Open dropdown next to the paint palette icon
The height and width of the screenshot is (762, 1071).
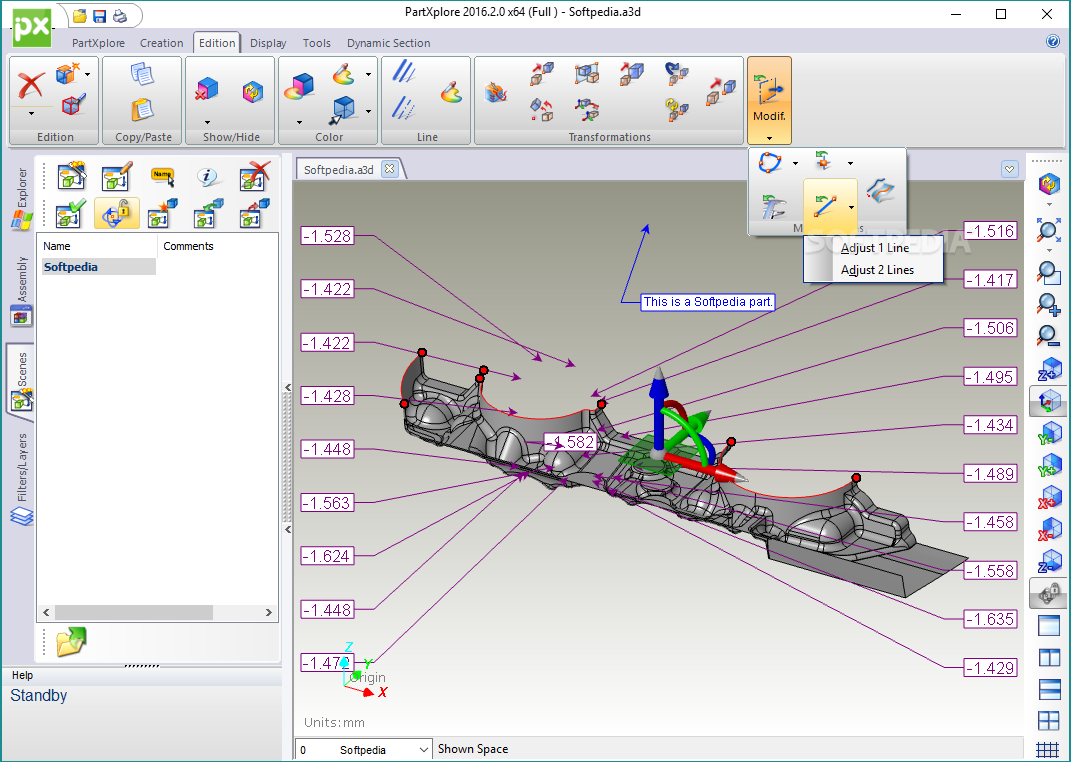point(368,74)
